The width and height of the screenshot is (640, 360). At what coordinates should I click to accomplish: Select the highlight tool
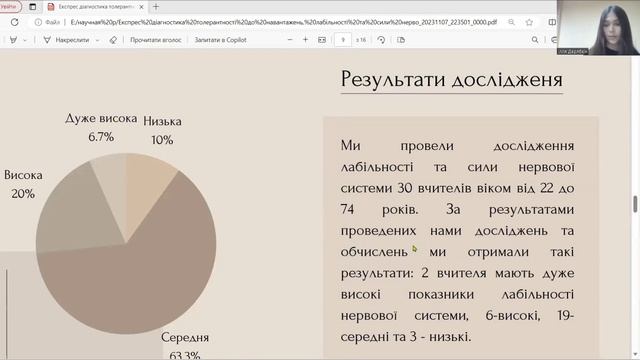(13, 40)
